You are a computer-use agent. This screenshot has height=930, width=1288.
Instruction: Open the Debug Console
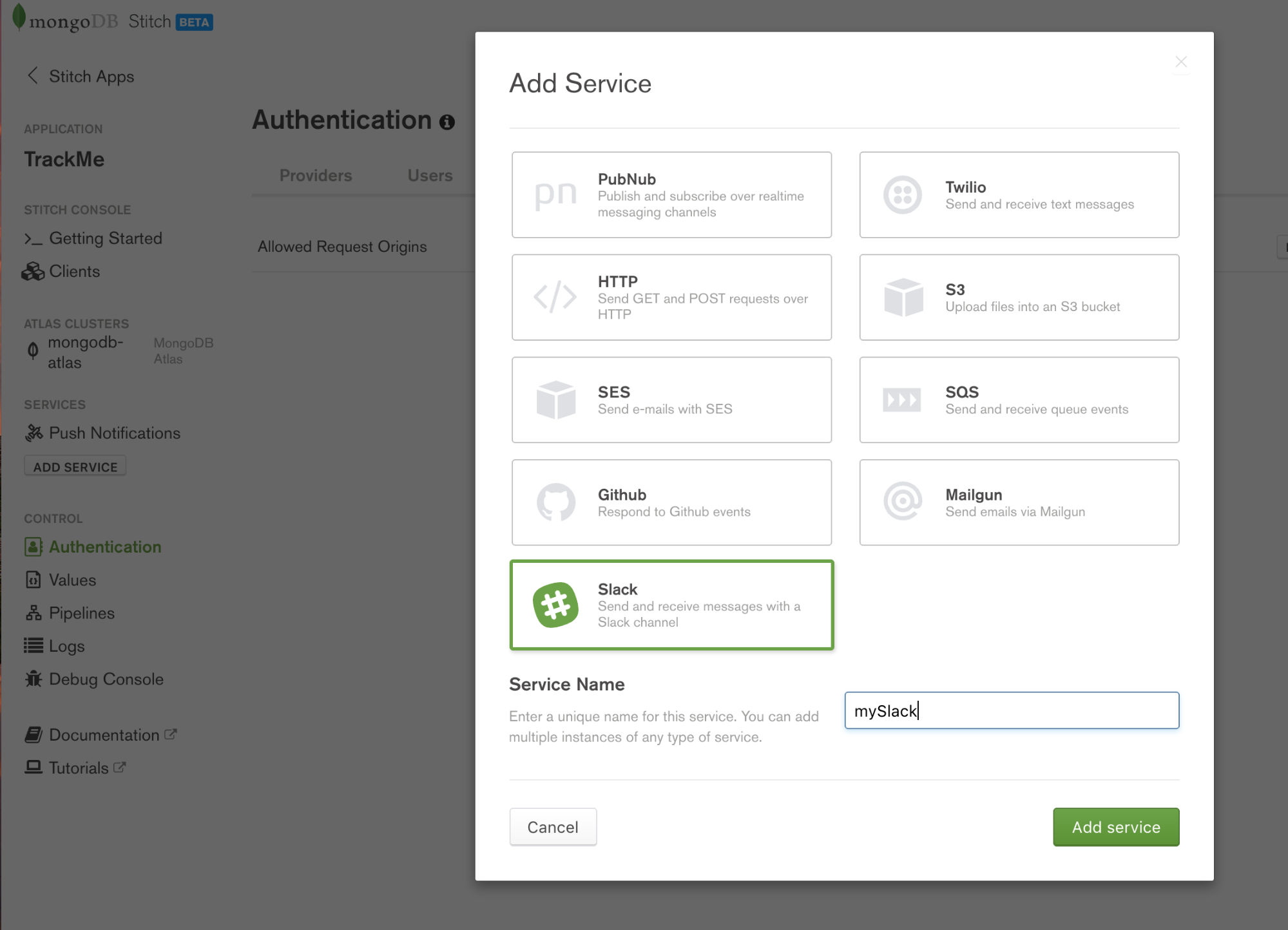[x=106, y=679]
